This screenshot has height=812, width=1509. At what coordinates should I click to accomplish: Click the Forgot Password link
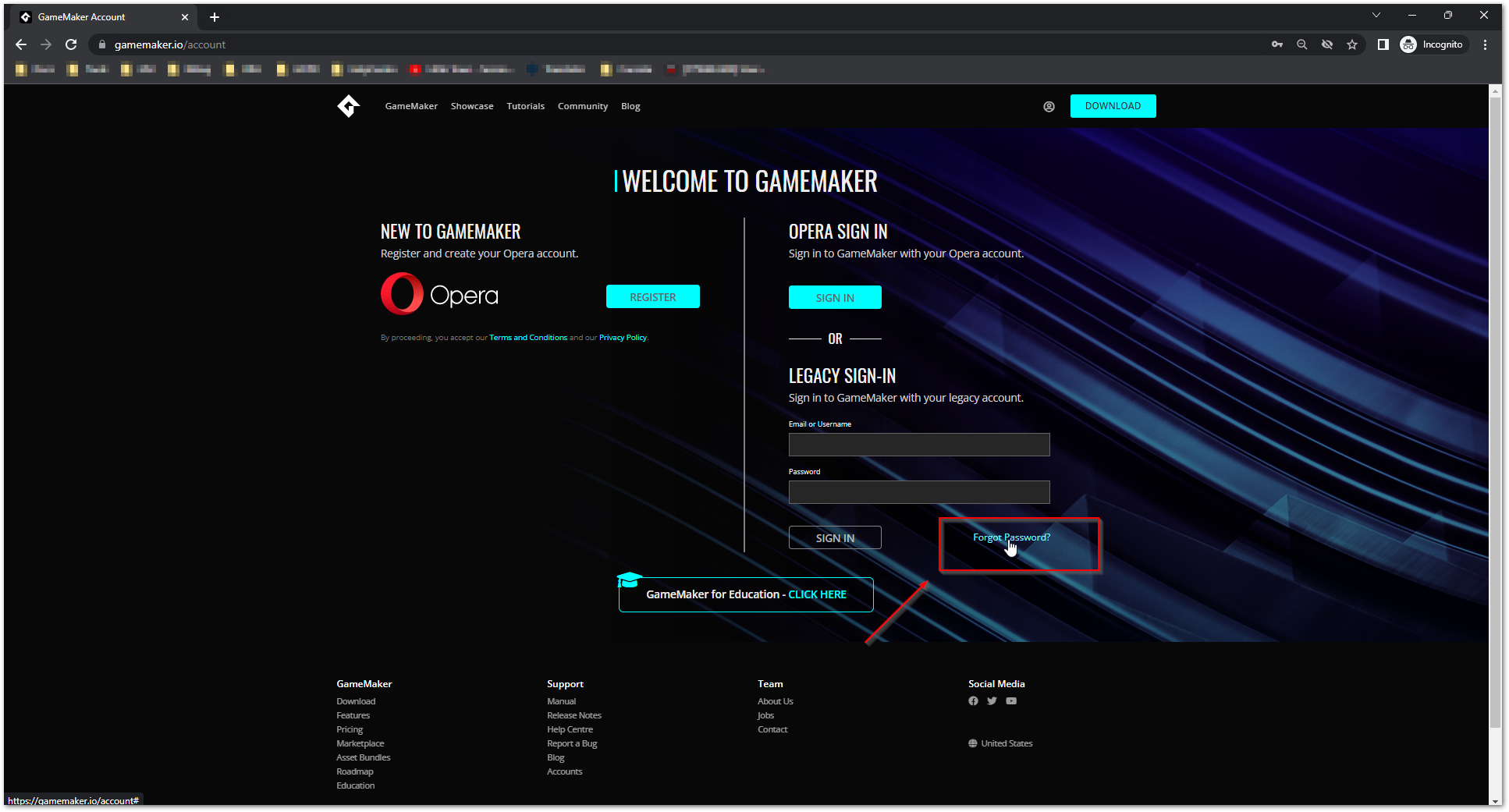pos(1011,537)
